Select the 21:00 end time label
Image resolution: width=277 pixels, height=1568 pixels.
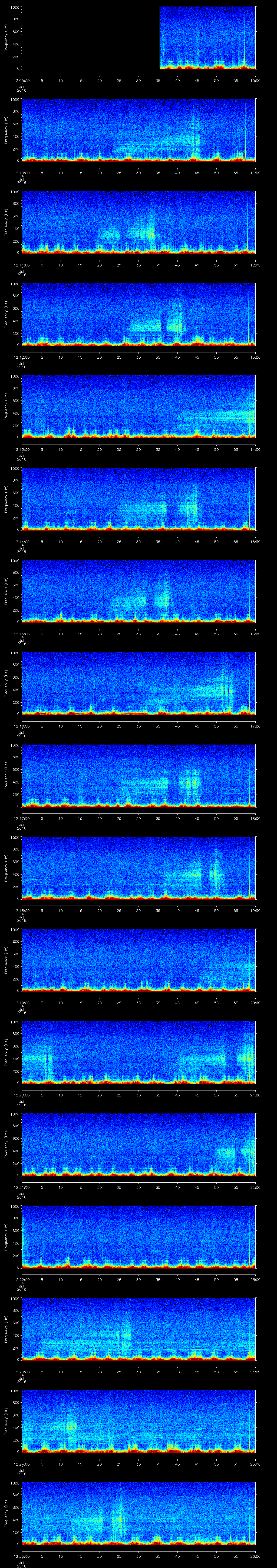pyautogui.click(x=255, y=1095)
